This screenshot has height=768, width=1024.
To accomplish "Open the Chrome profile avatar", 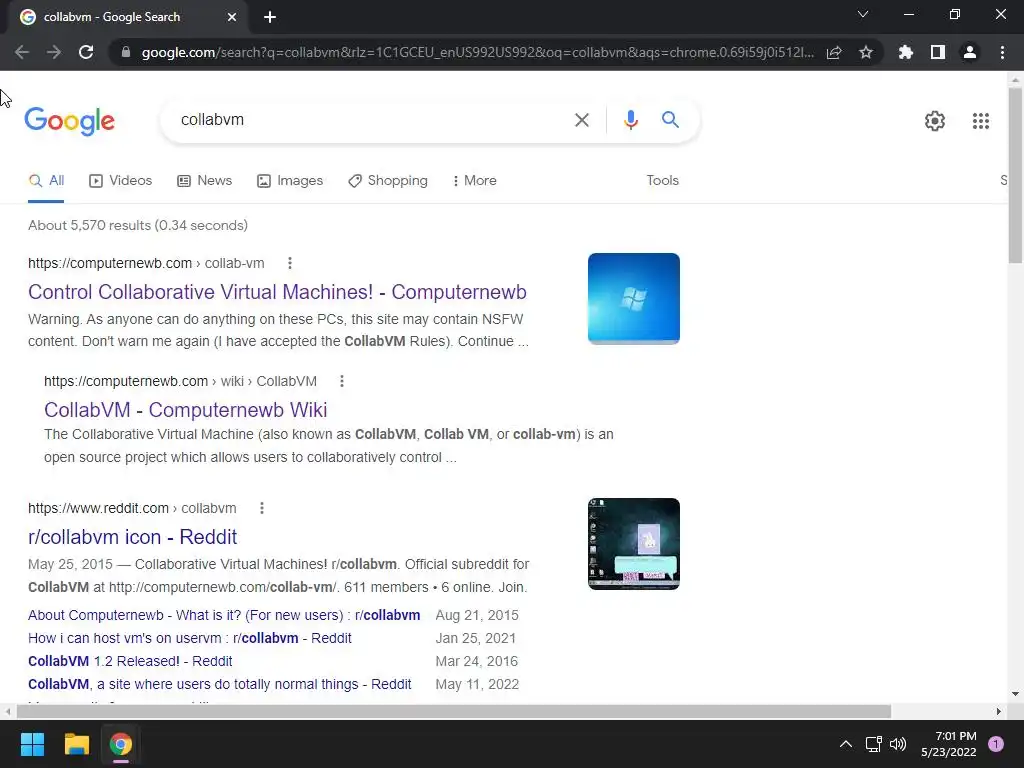I will tap(970, 52).
